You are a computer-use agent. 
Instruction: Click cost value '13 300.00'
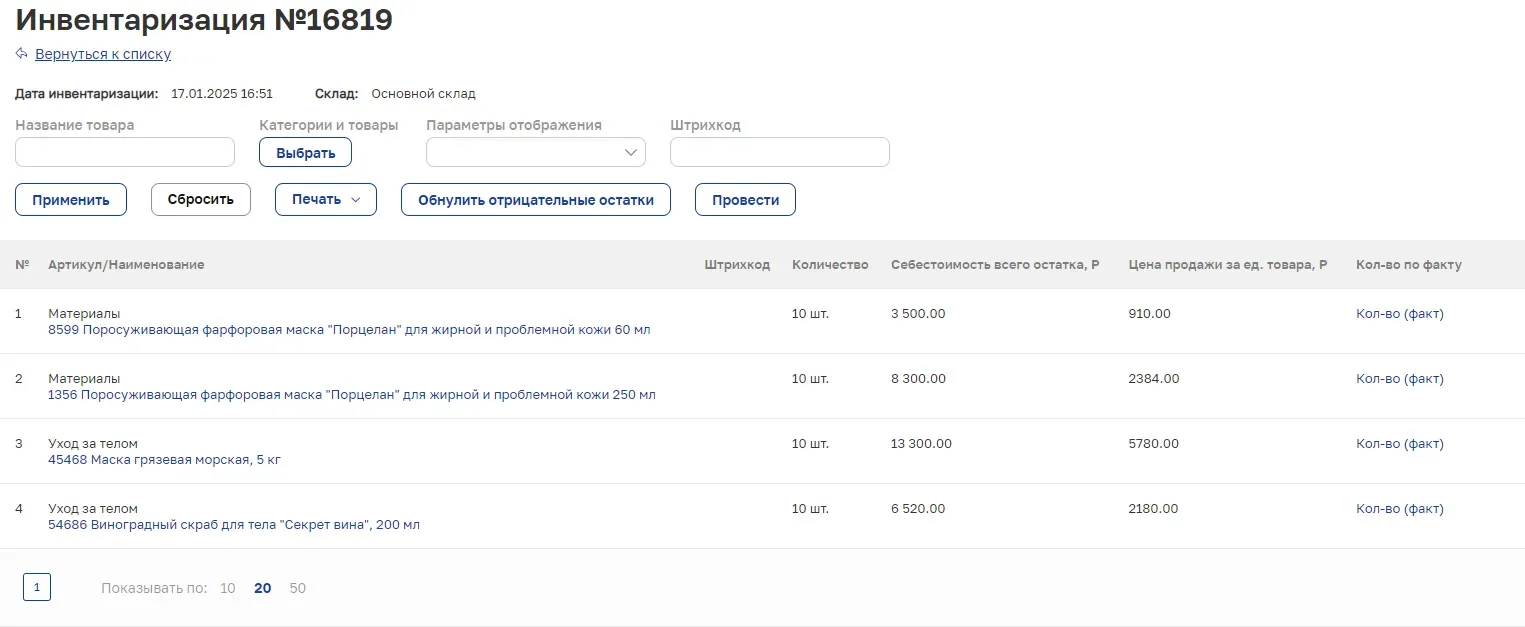[921, 444]
